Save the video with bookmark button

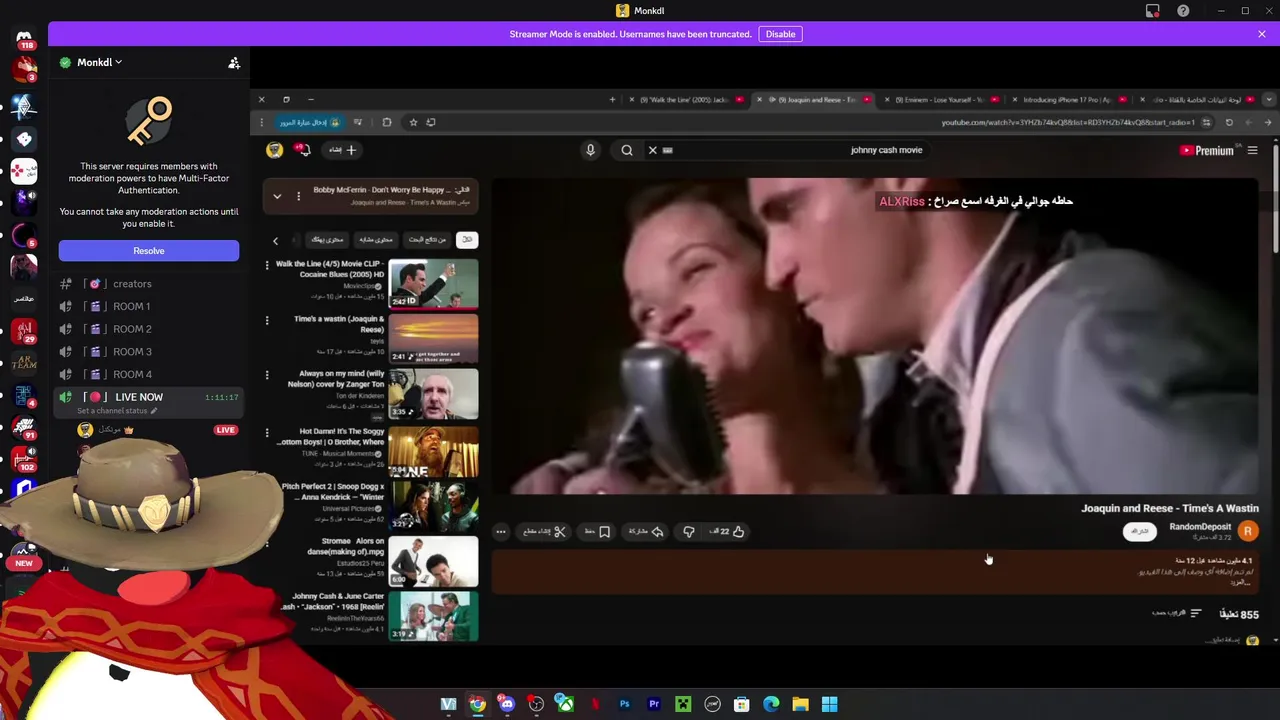tap(598, 532)
